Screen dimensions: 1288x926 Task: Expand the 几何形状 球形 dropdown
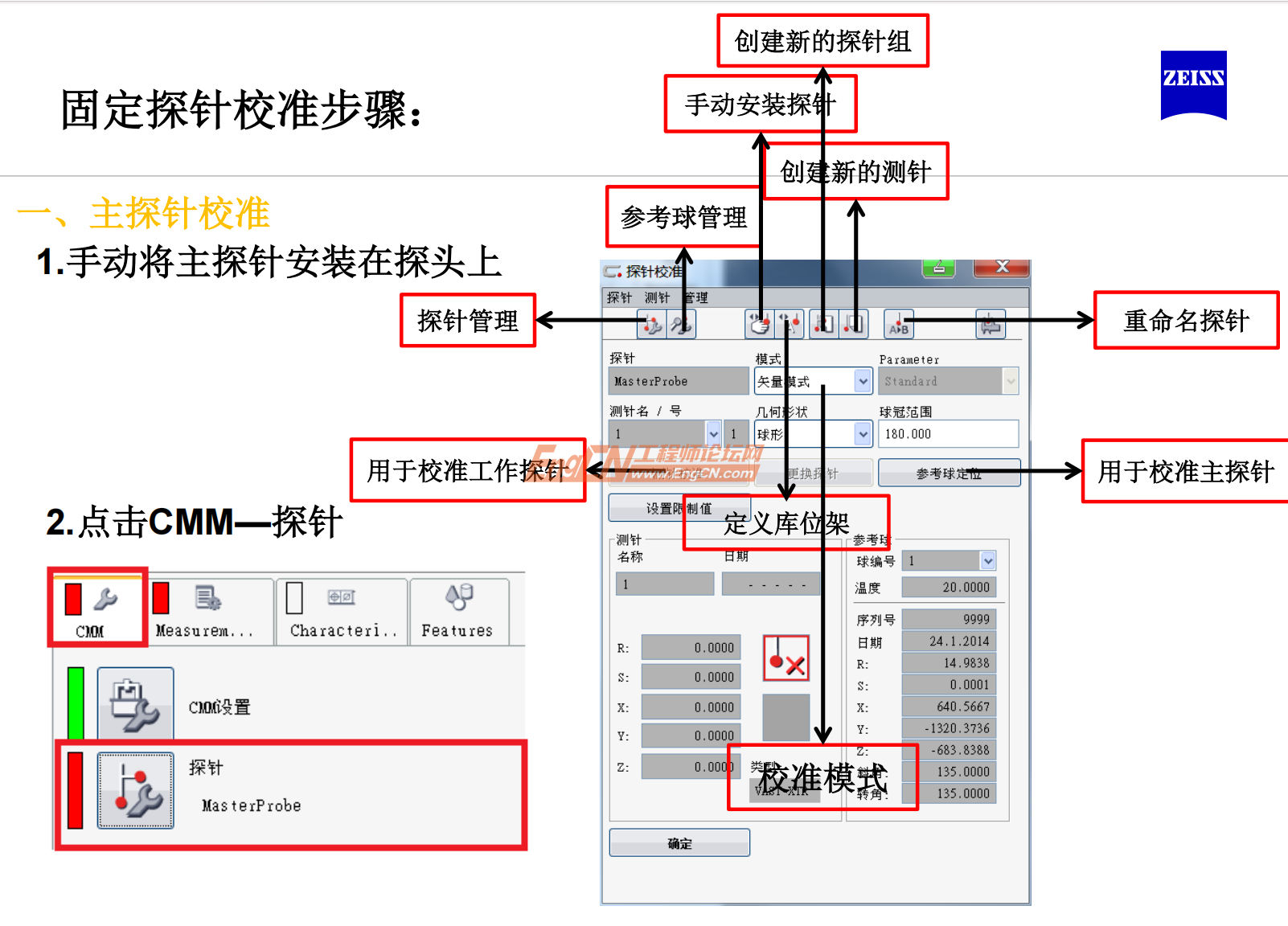pyautogui.click(x=863, y=434)
